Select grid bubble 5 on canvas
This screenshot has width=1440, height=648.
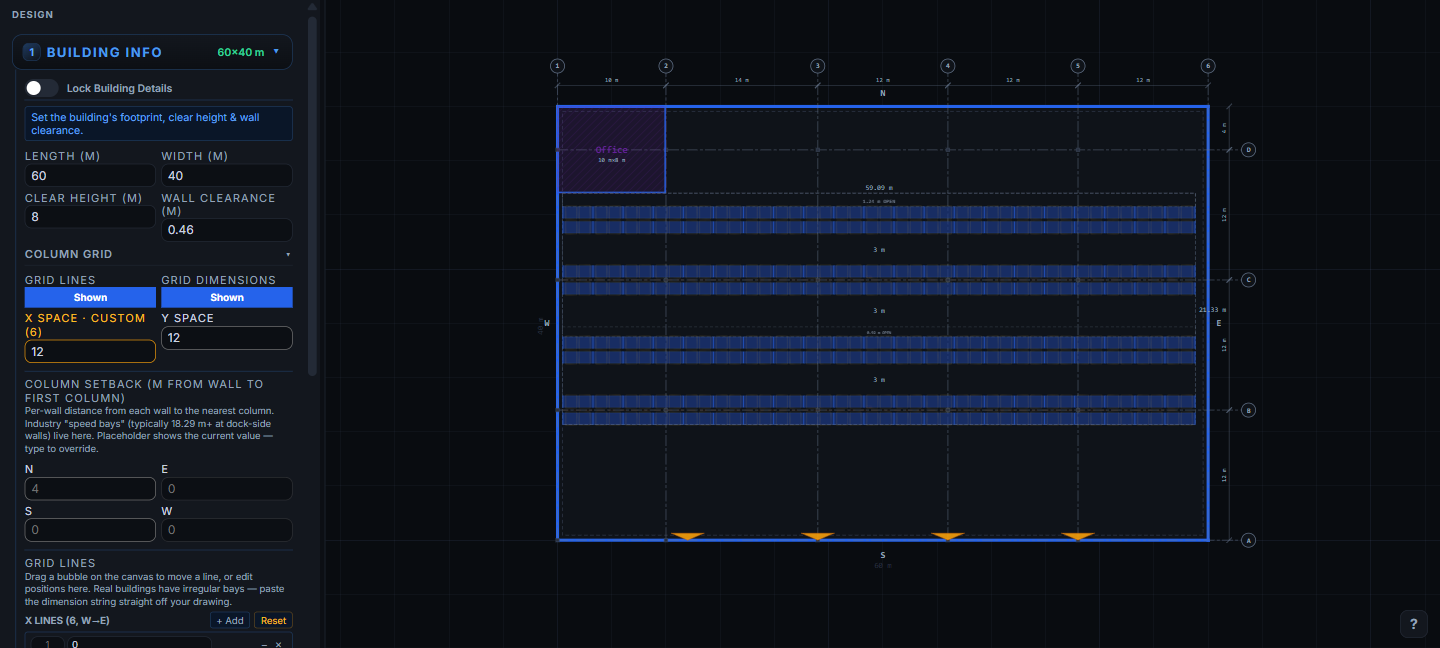(x=1078, y=66)
